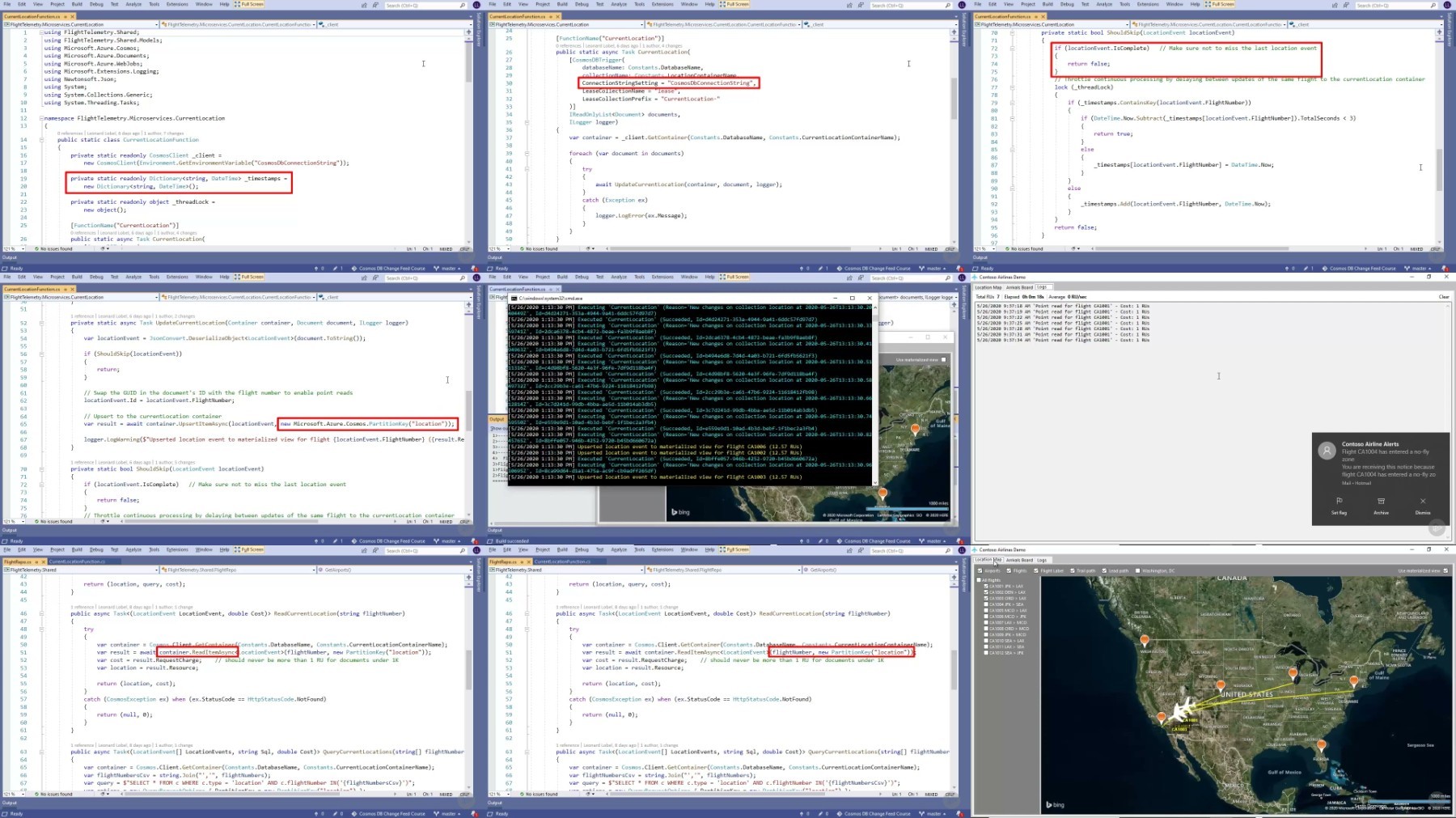Viewport: 1456px width, 818px height.
Task: Click the orange airport pin near Los Angeles
Action: (x=1162, y=718)
